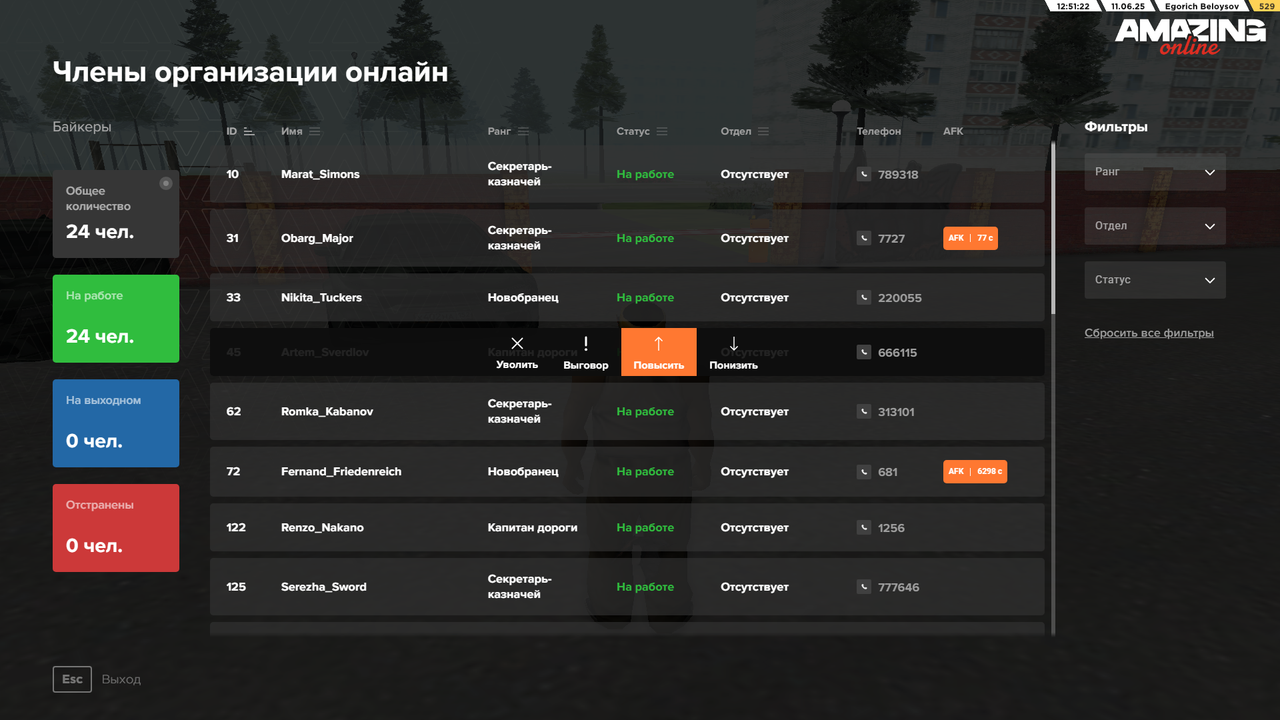This screenshot has width=1280, height=720.
Task: Select the Общее количество 24 чел. card
Action: pyautogui.click(x=116, y=214)
